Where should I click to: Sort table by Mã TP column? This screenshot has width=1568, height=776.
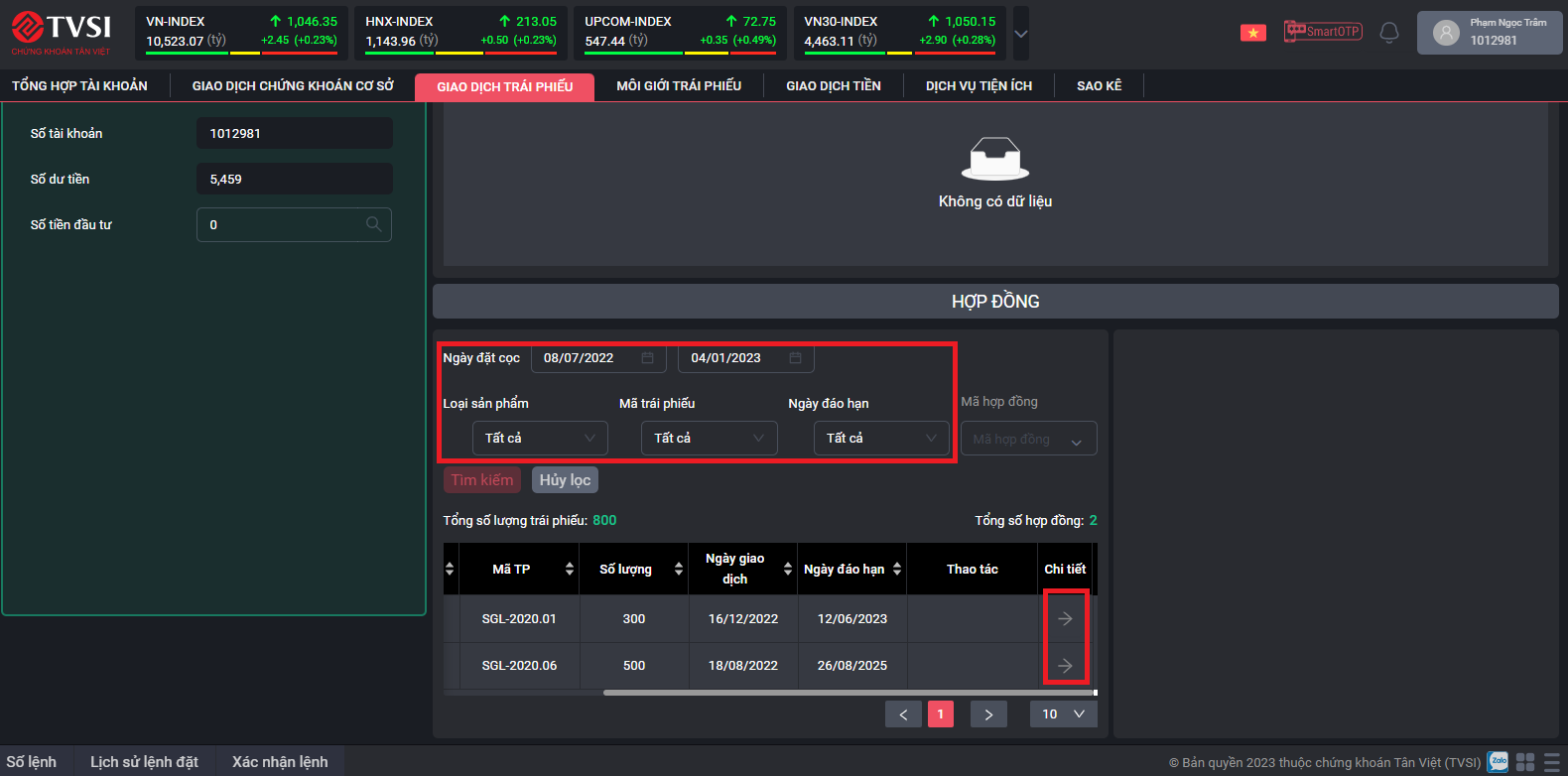coord(570,569)
